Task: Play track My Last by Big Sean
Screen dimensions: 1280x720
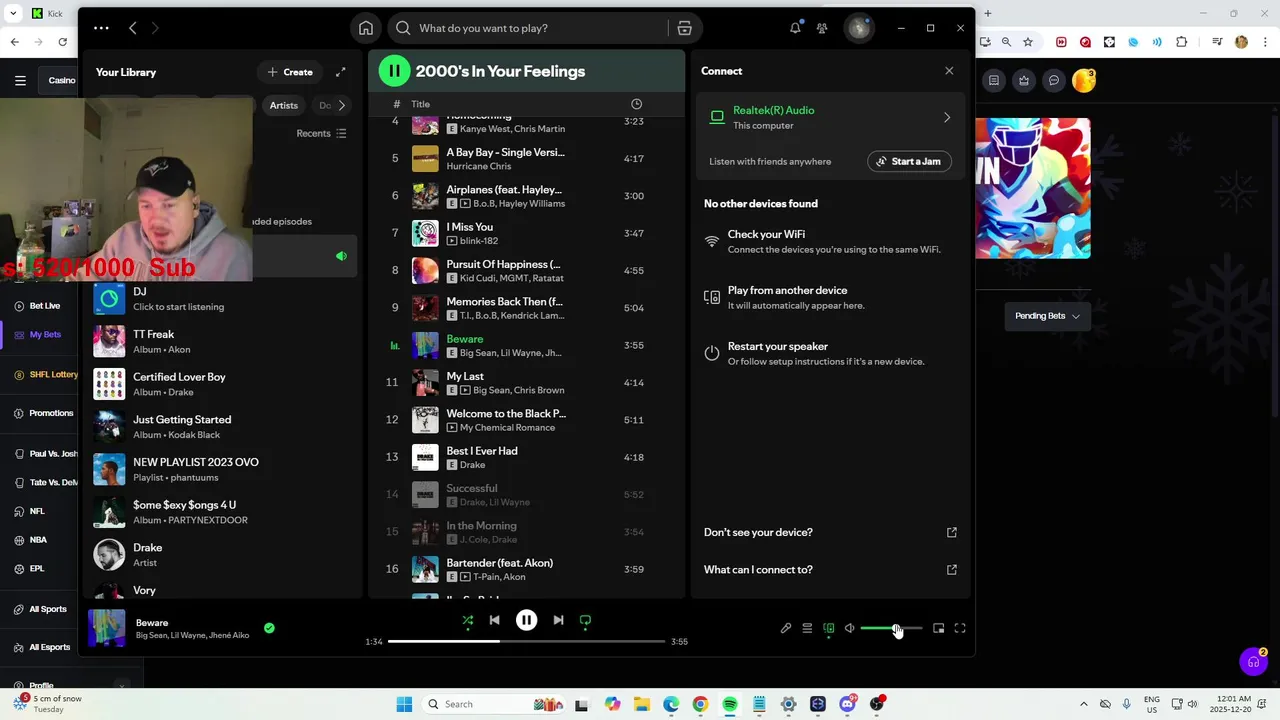Action: 526,382
